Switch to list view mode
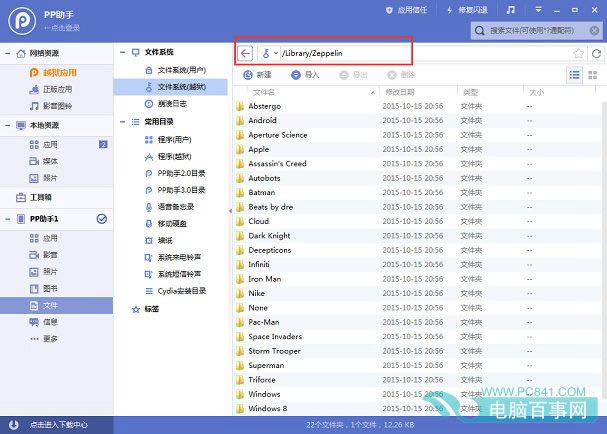607x434 pixels. point(574,75)
